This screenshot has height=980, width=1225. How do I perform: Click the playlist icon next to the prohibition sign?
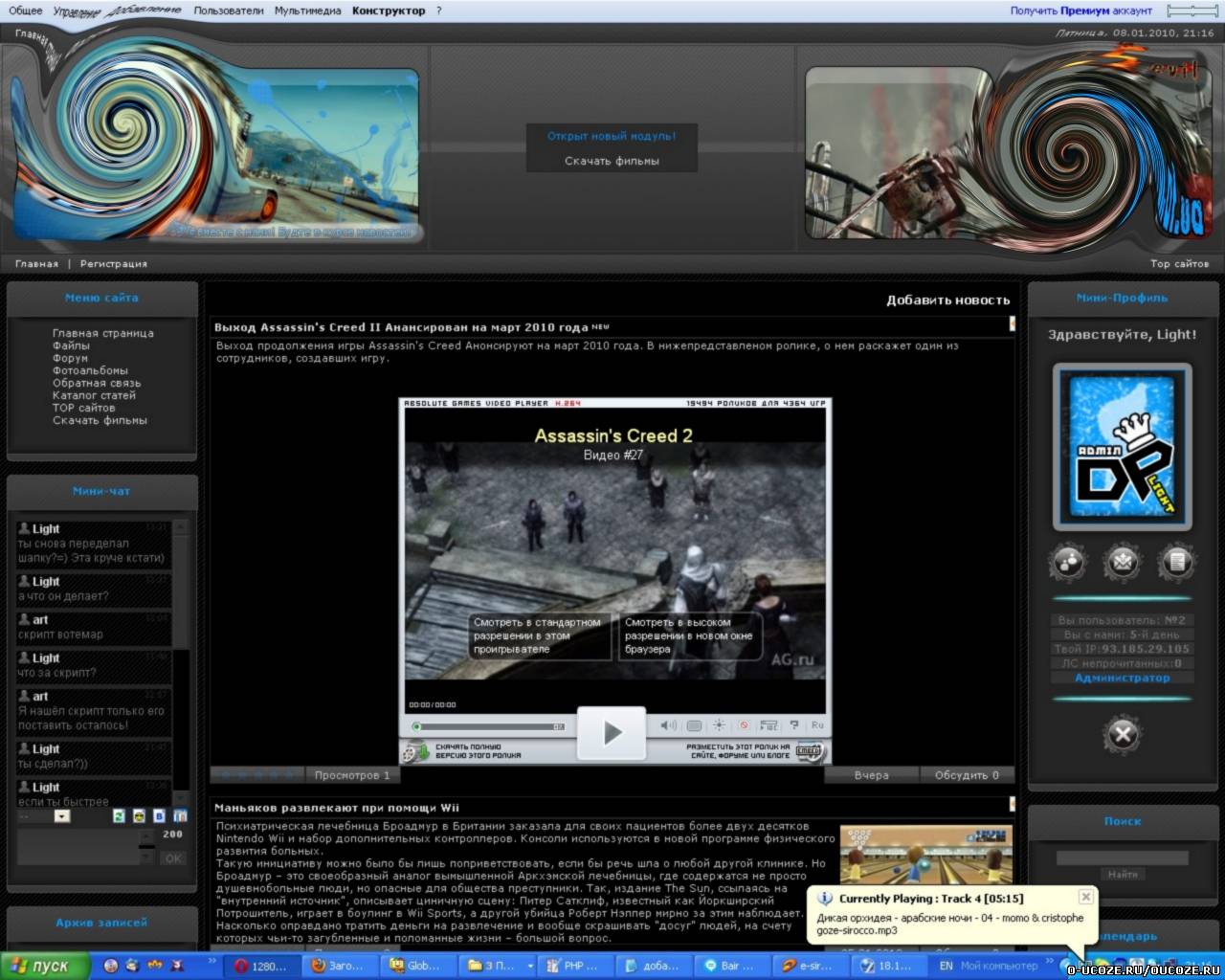click(768, 725)
